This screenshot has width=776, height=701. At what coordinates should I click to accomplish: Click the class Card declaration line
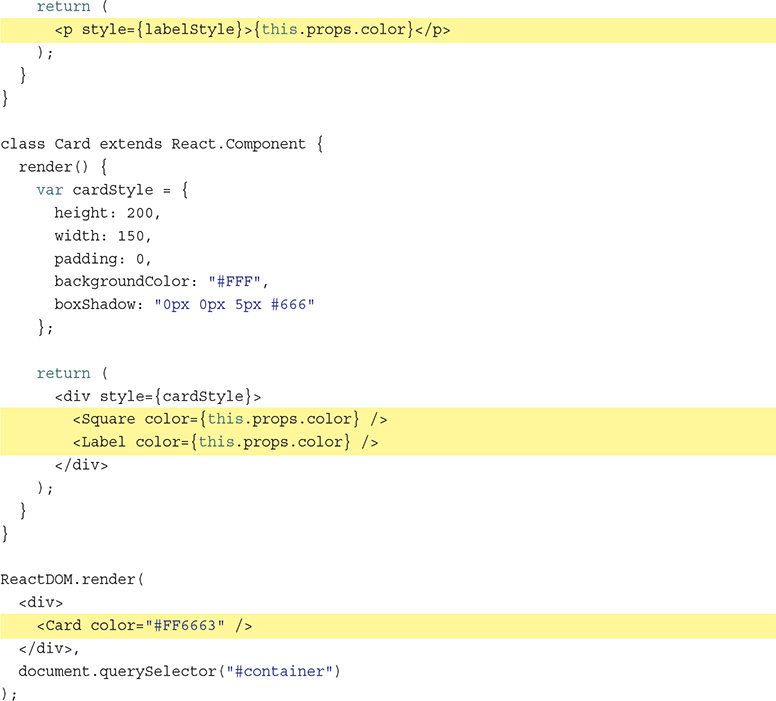pyautogui.click(x=162, y=144)
